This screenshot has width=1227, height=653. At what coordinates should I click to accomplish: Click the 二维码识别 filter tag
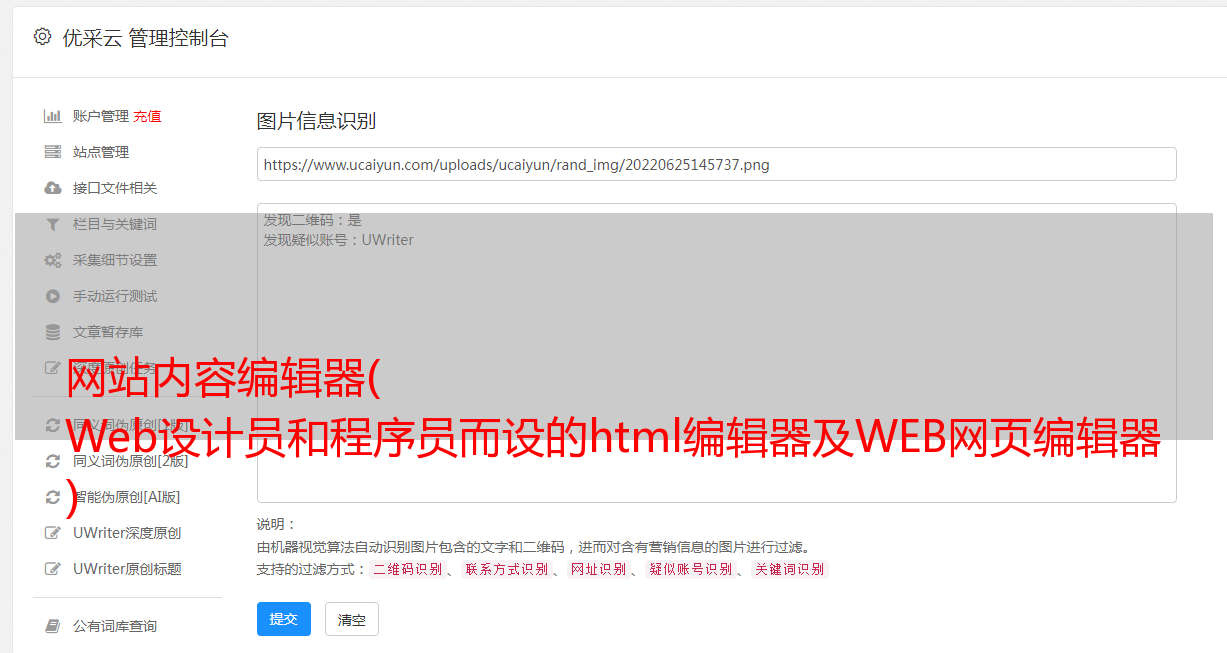tap(407, 569)
